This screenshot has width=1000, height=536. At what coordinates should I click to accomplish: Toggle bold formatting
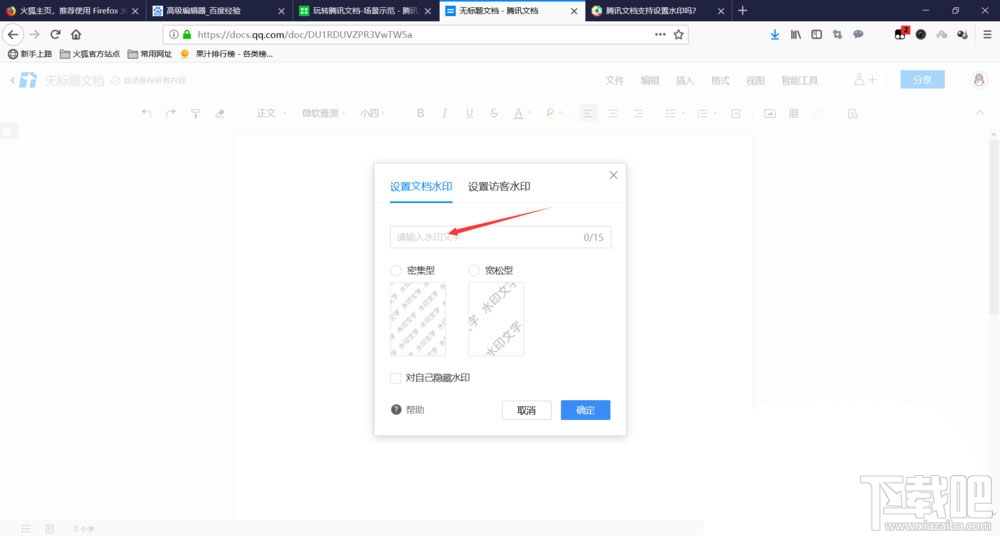click(420, 113)
